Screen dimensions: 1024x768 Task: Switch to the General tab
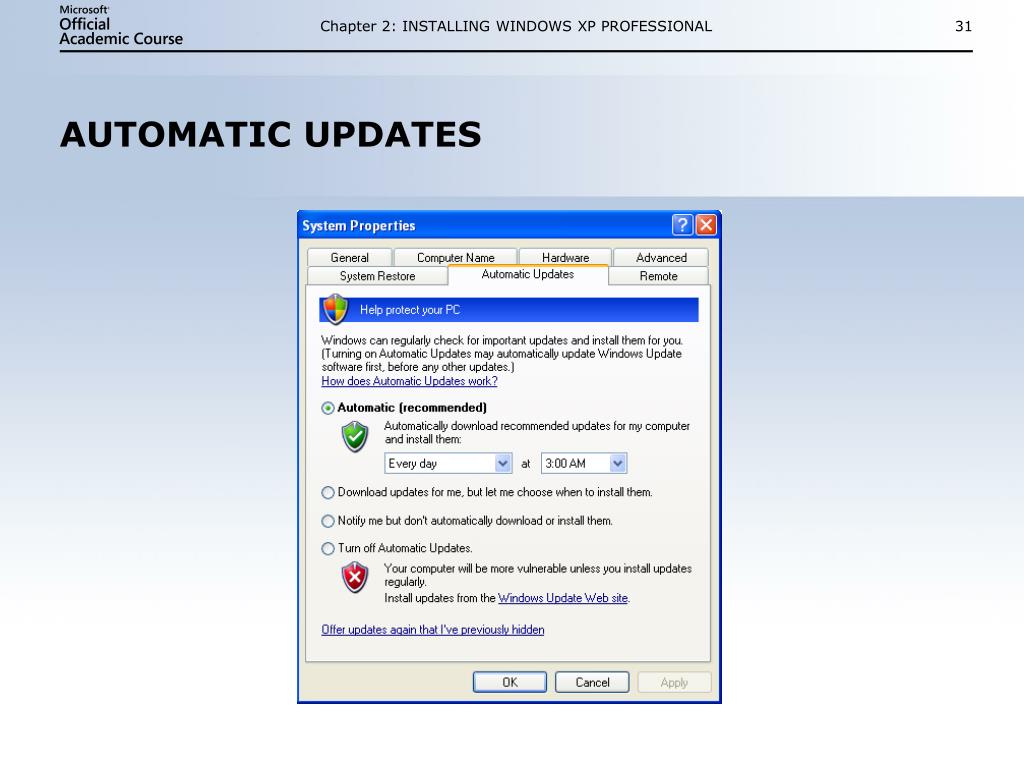point(349,257)
